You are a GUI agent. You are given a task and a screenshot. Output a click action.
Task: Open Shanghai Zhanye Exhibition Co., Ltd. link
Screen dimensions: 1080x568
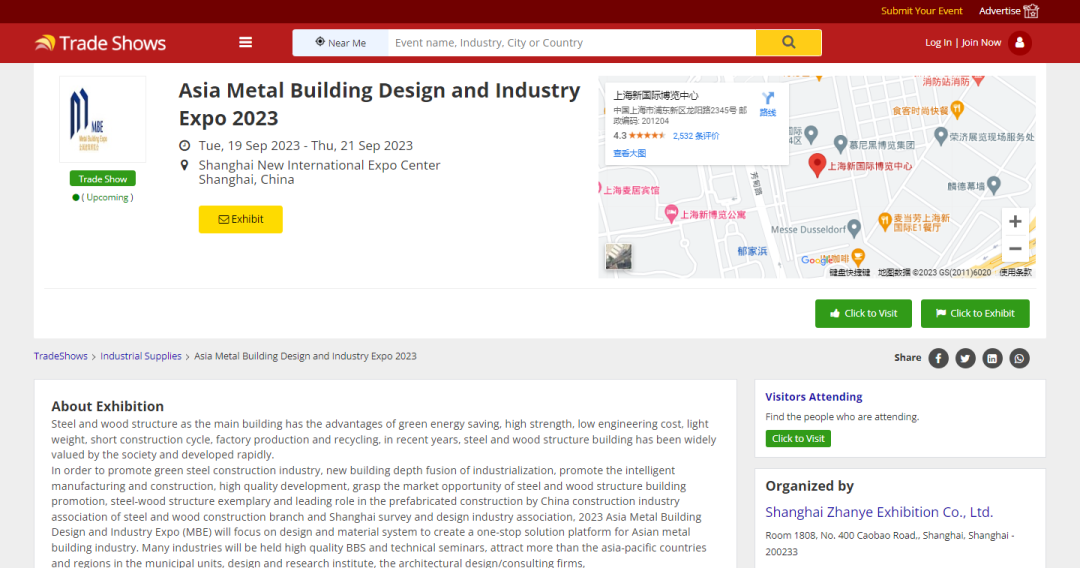[x=879, y=512]
